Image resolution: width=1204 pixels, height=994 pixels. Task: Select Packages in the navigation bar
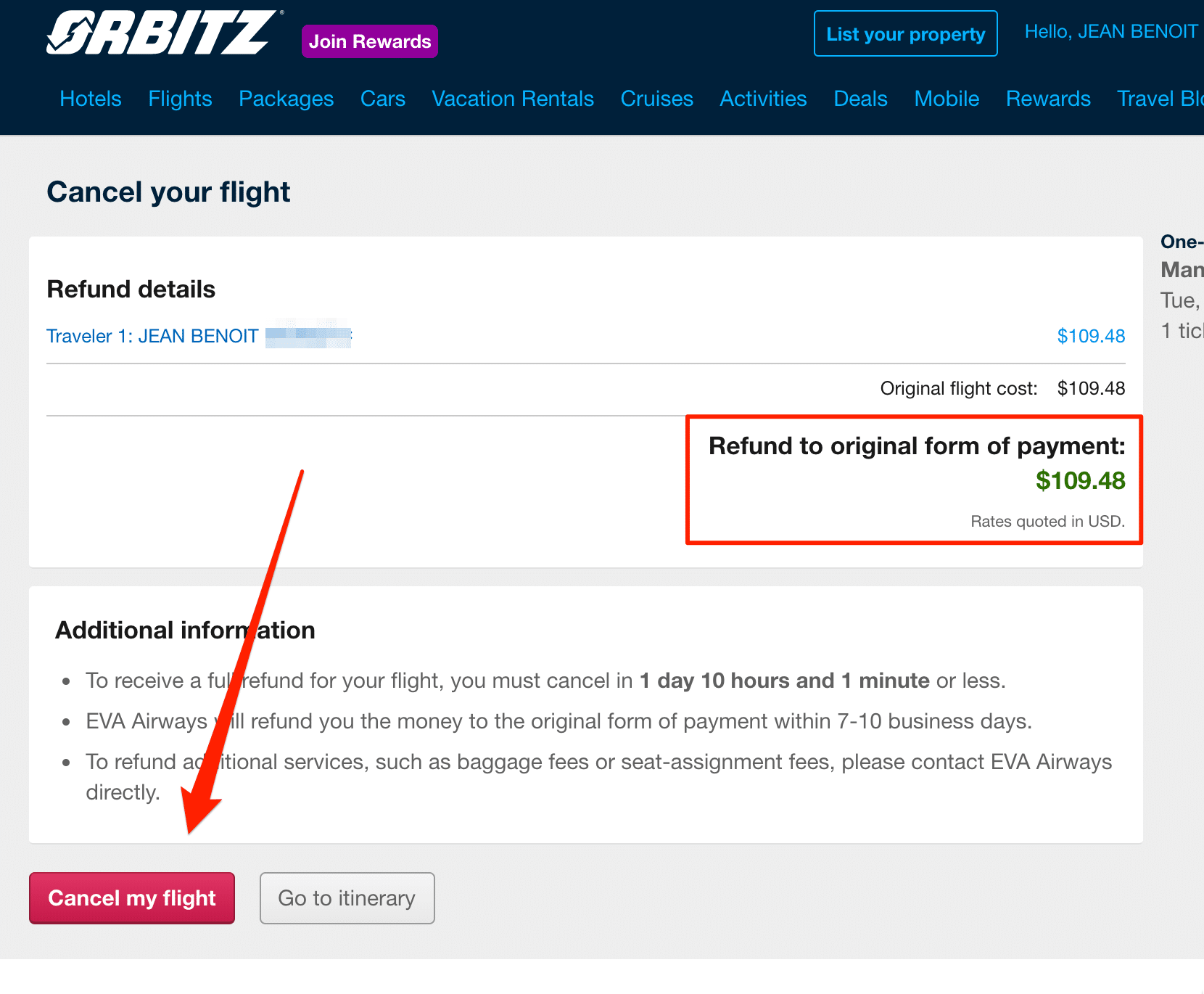(286, 99)
